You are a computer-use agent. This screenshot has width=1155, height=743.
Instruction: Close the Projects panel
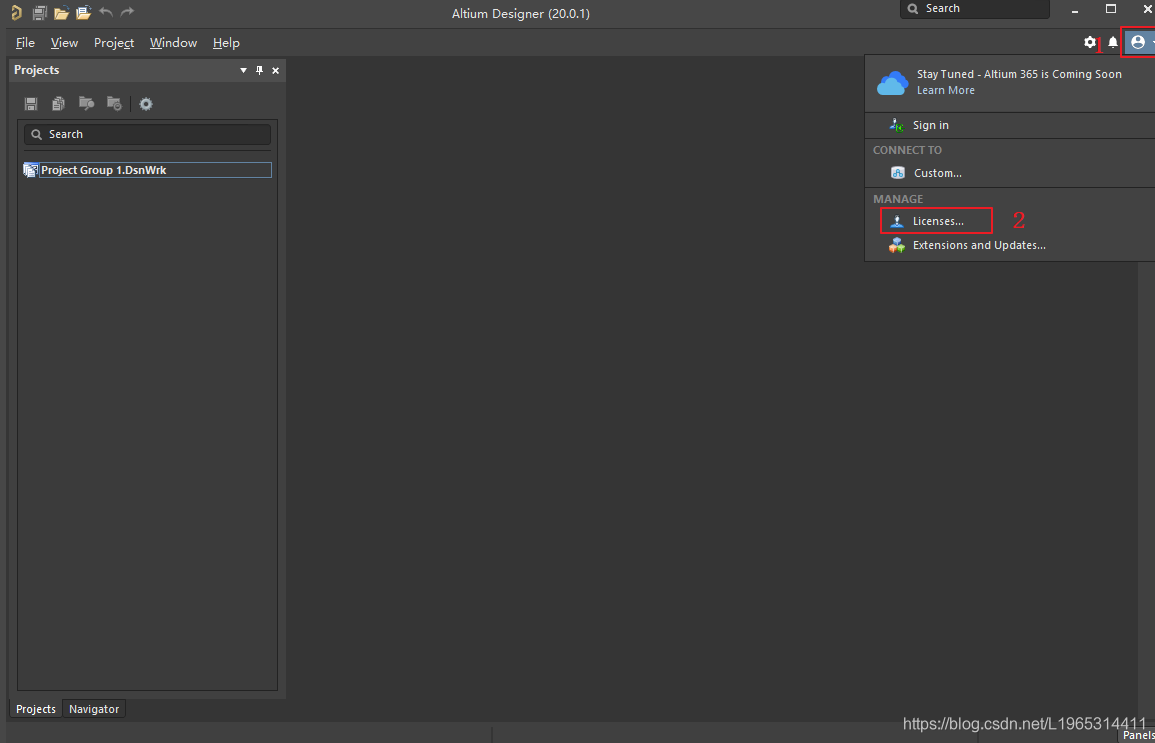coord(275,71)
